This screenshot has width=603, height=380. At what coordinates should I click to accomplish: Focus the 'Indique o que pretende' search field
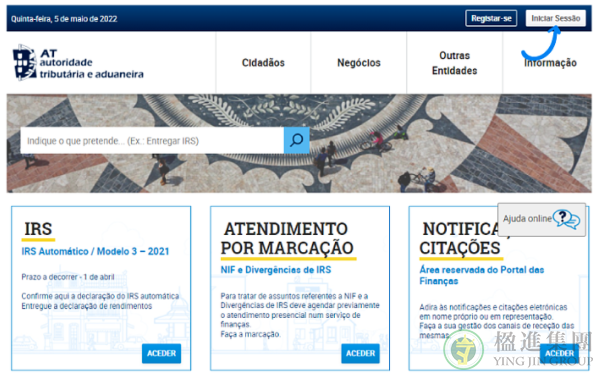(152, 141)
